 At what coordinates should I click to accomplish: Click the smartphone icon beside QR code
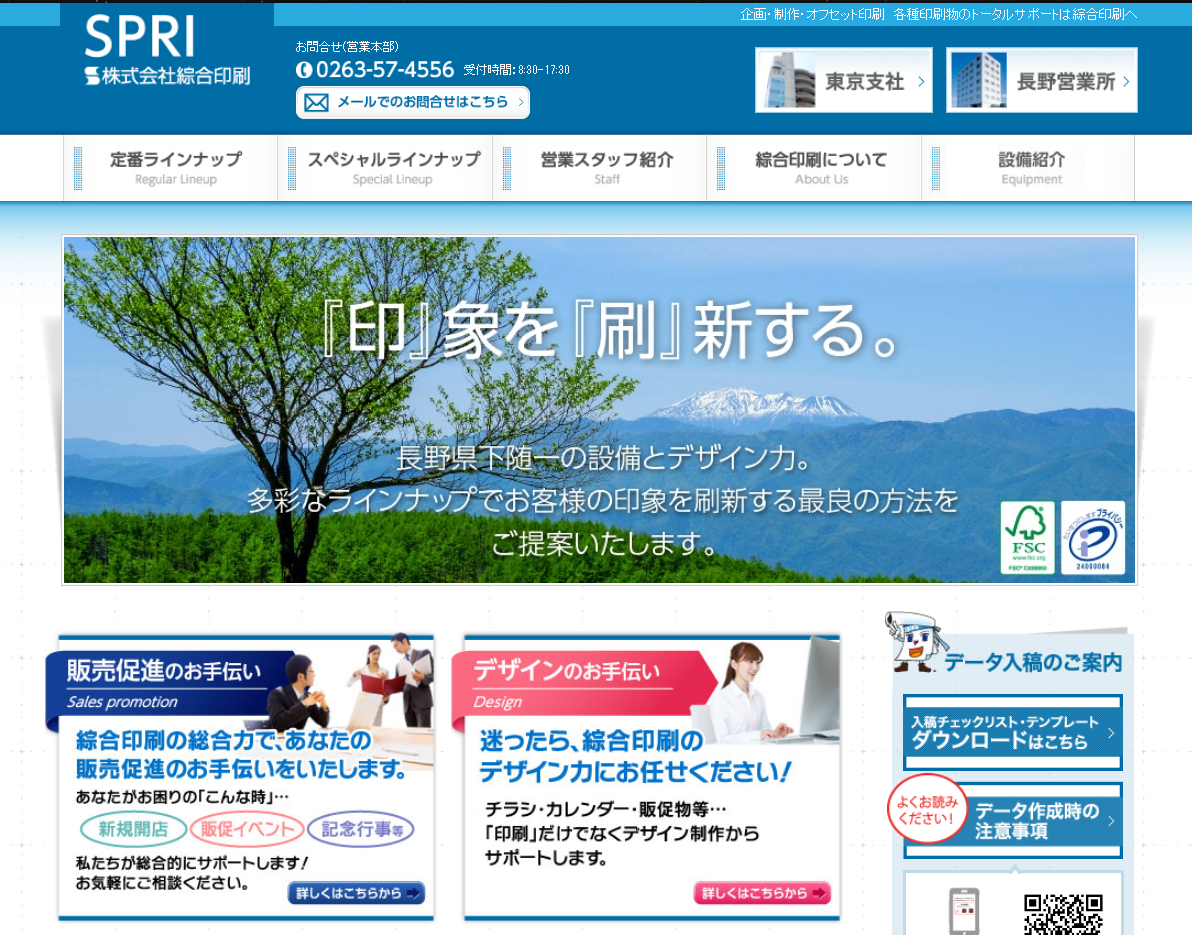click(x=963, y=912)
